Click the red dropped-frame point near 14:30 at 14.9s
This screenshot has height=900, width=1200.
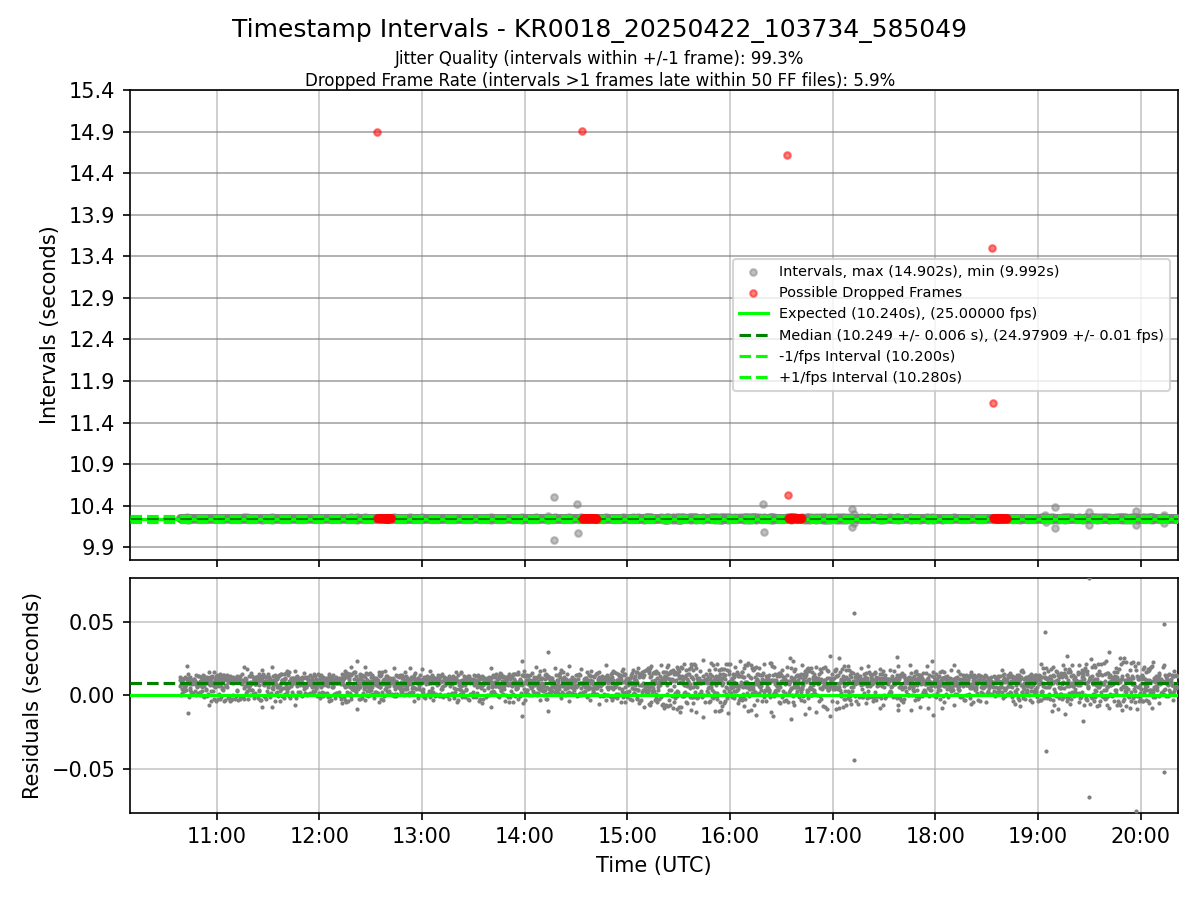pyautogui.click(x=582, y=131)
